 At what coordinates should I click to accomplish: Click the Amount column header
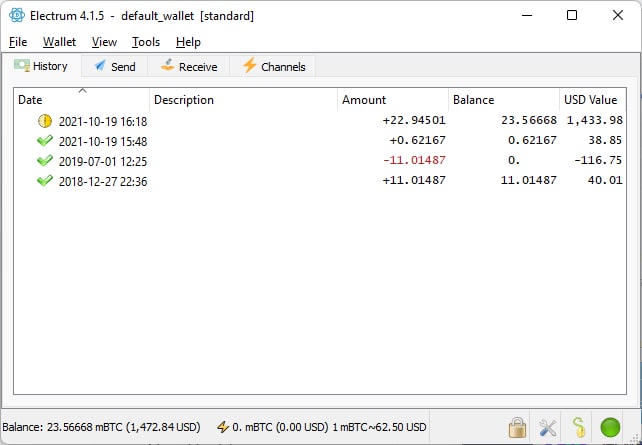[x=393, y=100]
